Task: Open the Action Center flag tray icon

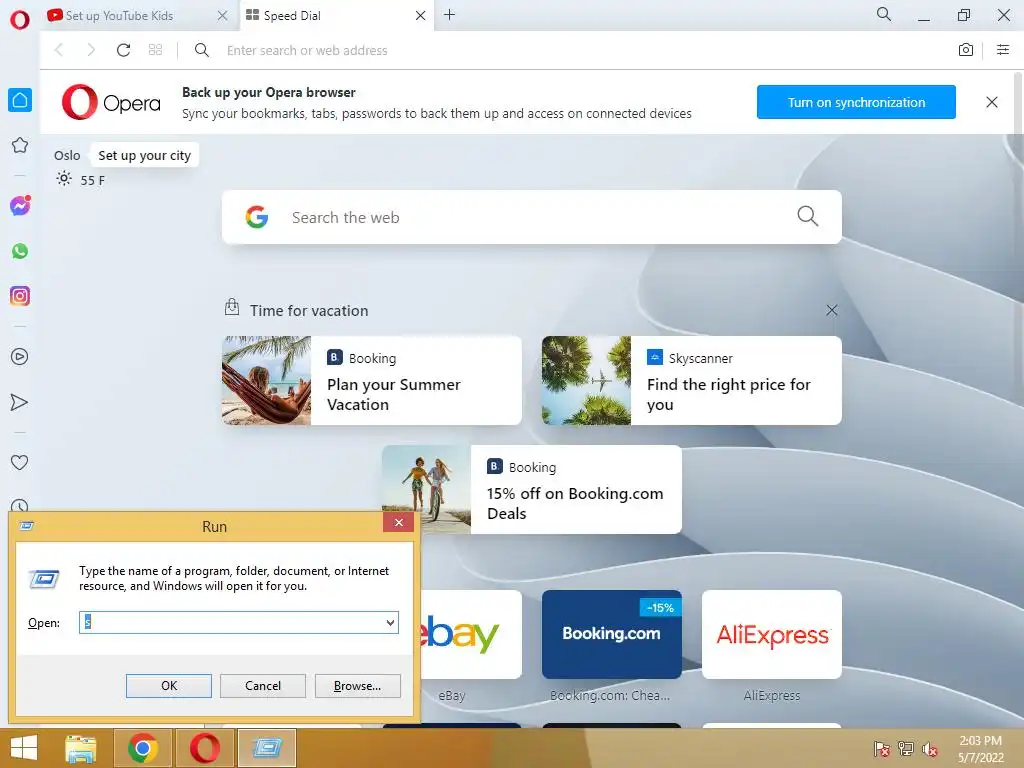Action: (x=881, y=749)
